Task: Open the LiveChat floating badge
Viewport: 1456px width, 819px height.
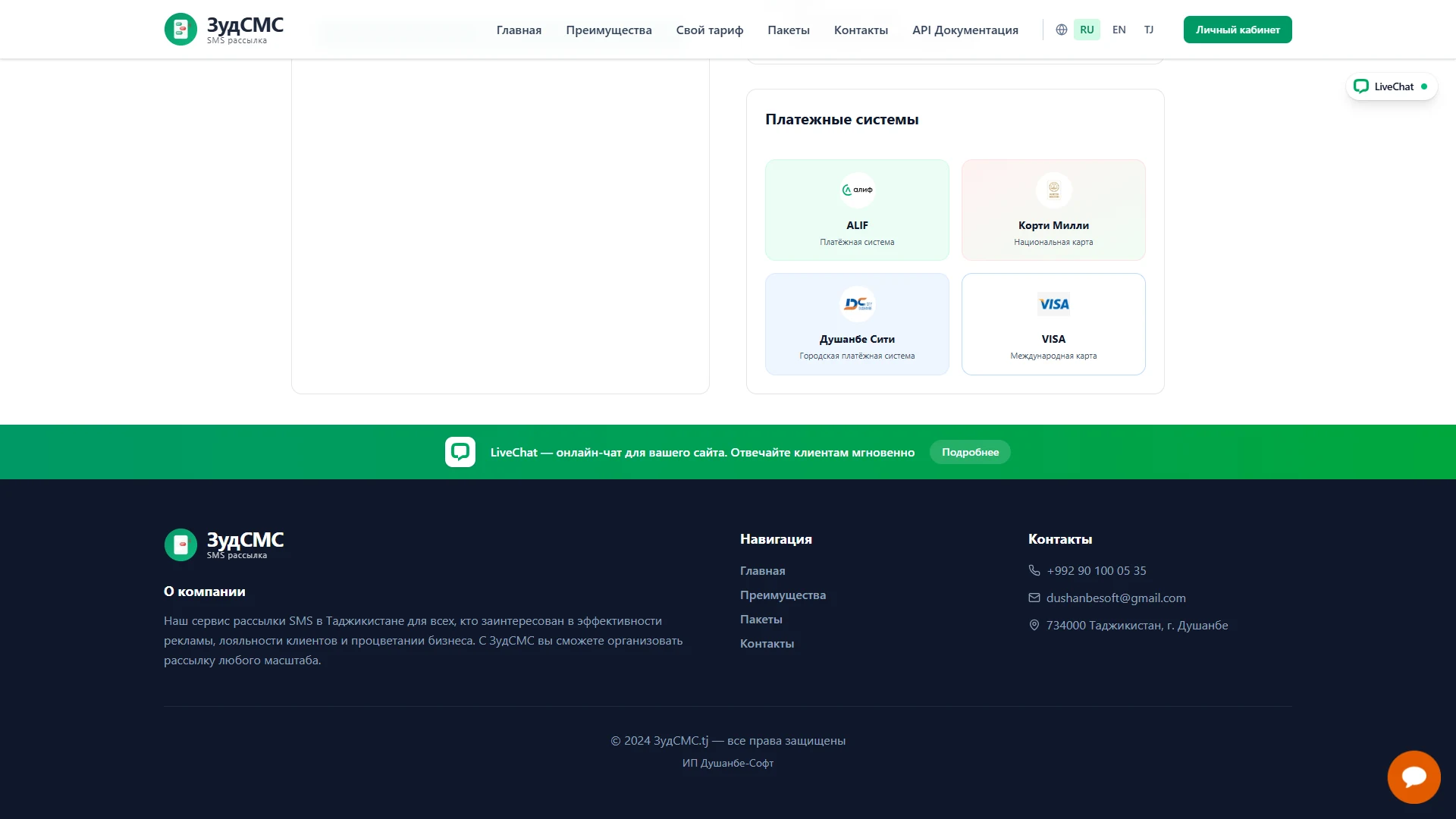Action: click(1392, 86)
